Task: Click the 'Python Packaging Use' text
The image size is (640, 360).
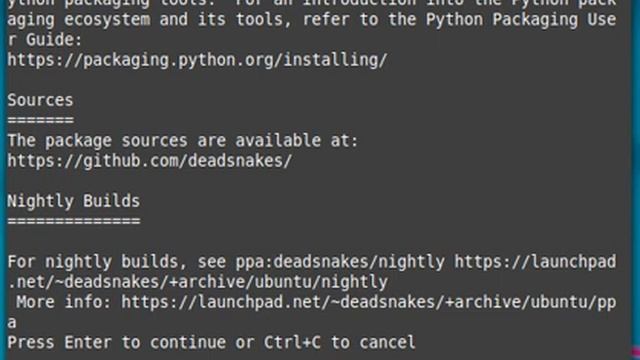Action: (x=521, y=20)
